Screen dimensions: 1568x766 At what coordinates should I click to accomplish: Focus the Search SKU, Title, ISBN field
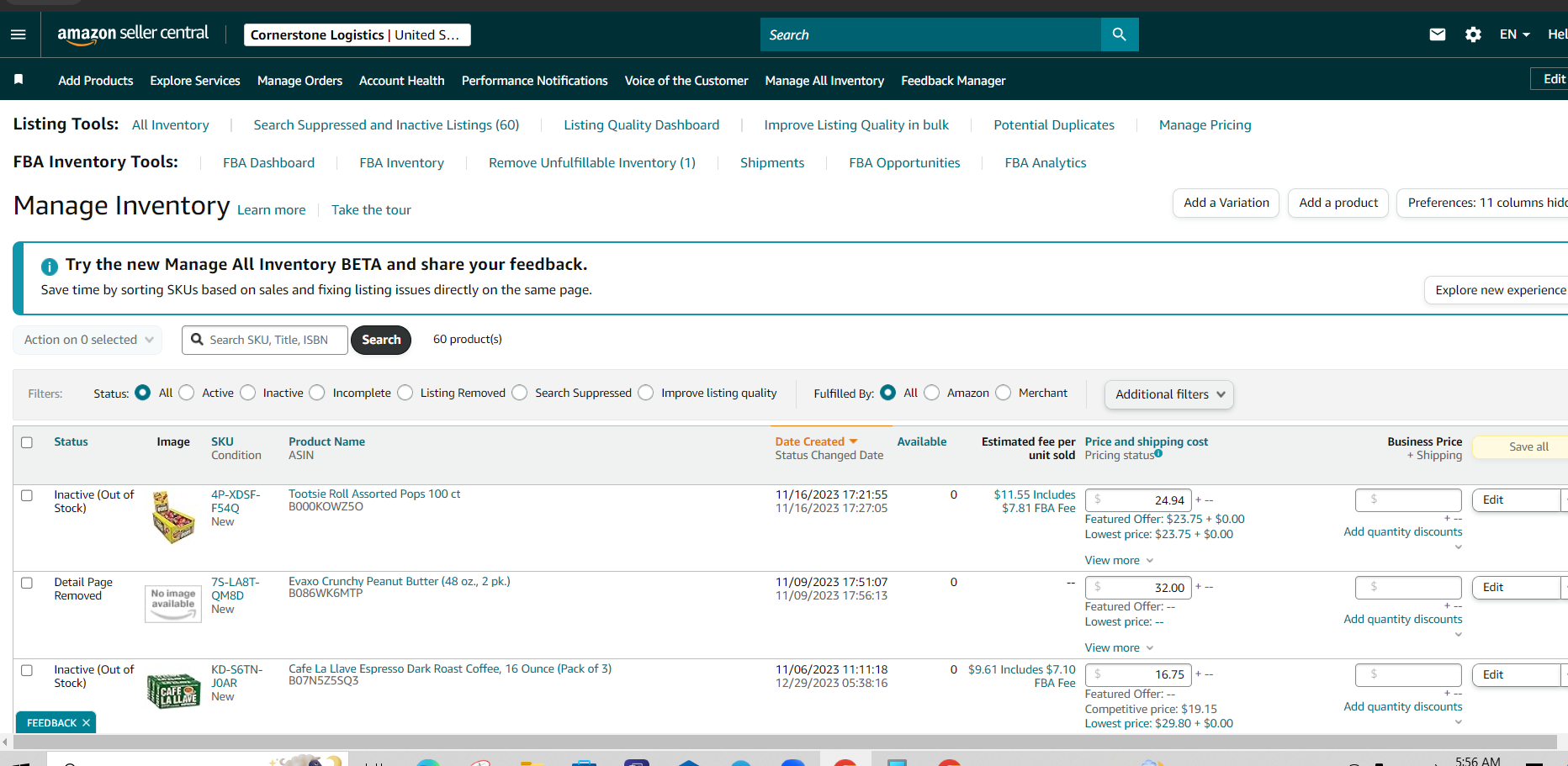(x=265, y=340)
